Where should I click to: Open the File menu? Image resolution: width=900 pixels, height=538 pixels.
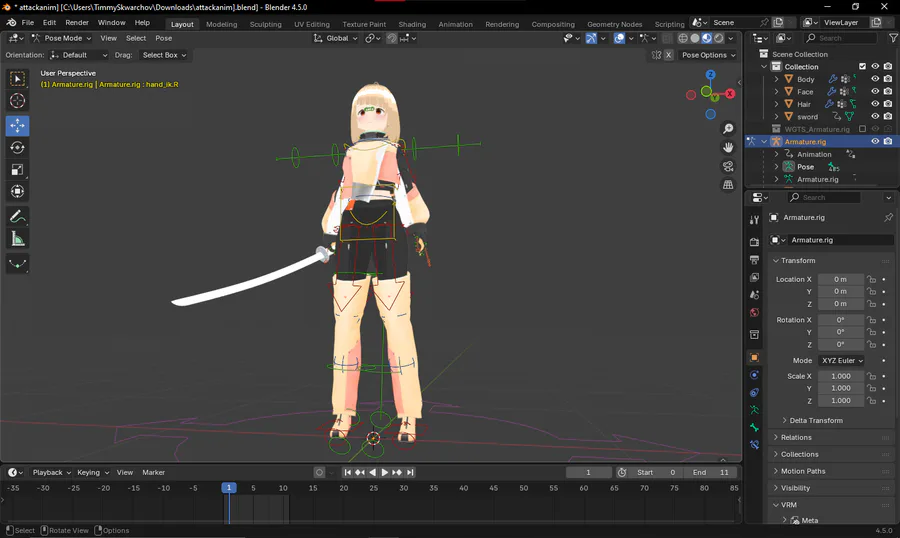[x=28, y=23]
